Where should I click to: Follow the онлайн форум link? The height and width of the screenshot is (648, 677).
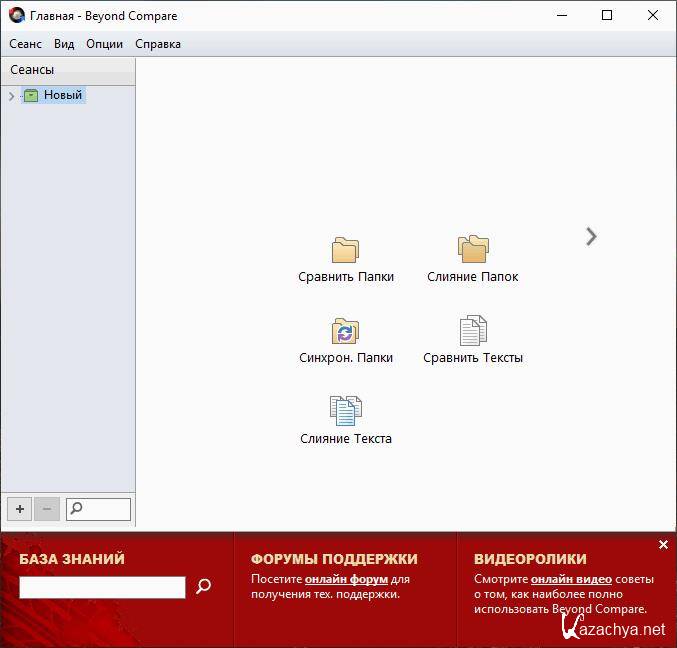(346, 579)
